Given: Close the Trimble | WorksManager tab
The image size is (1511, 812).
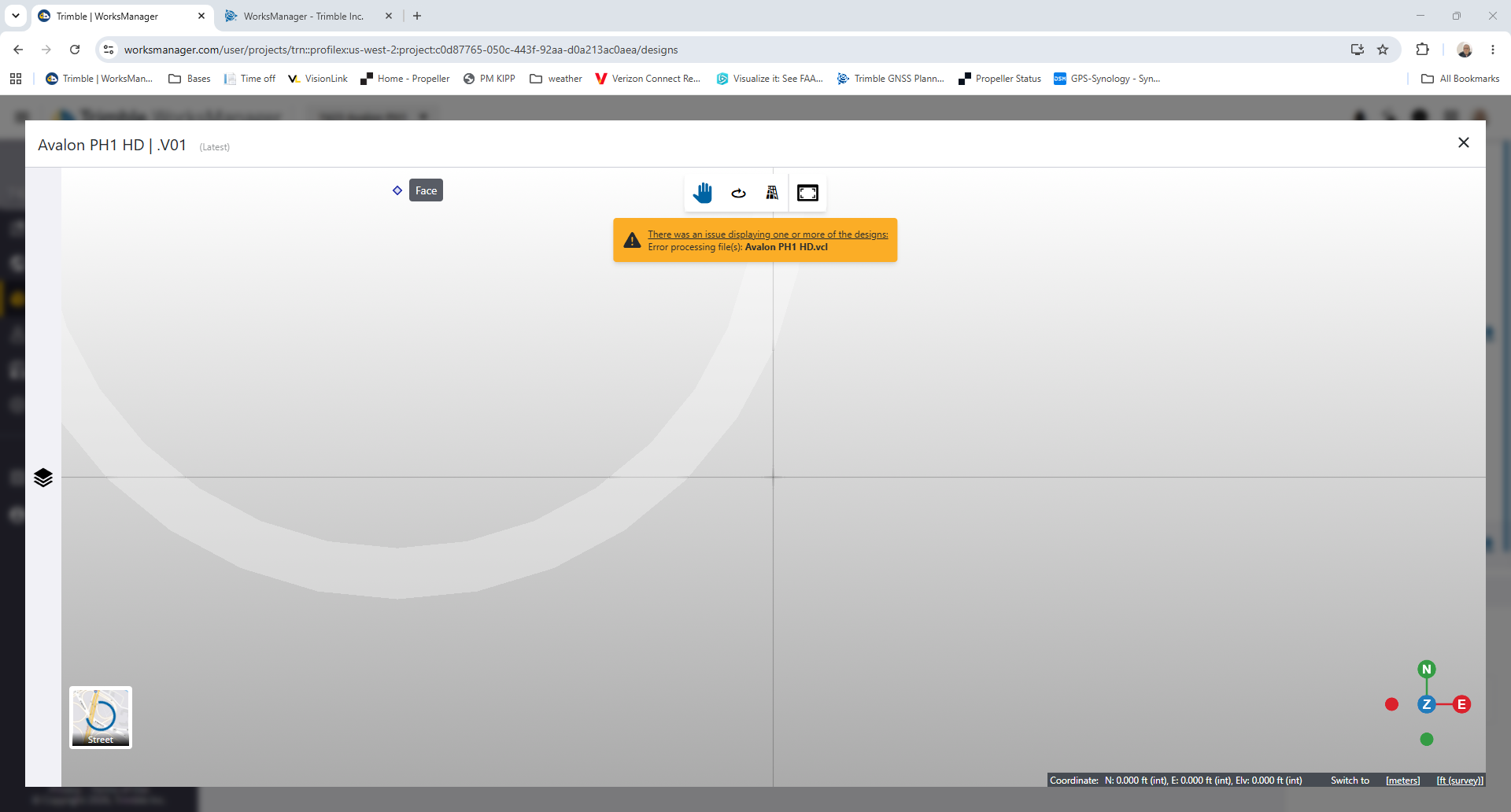Looking at the screenshot, I should pos(201,16).
